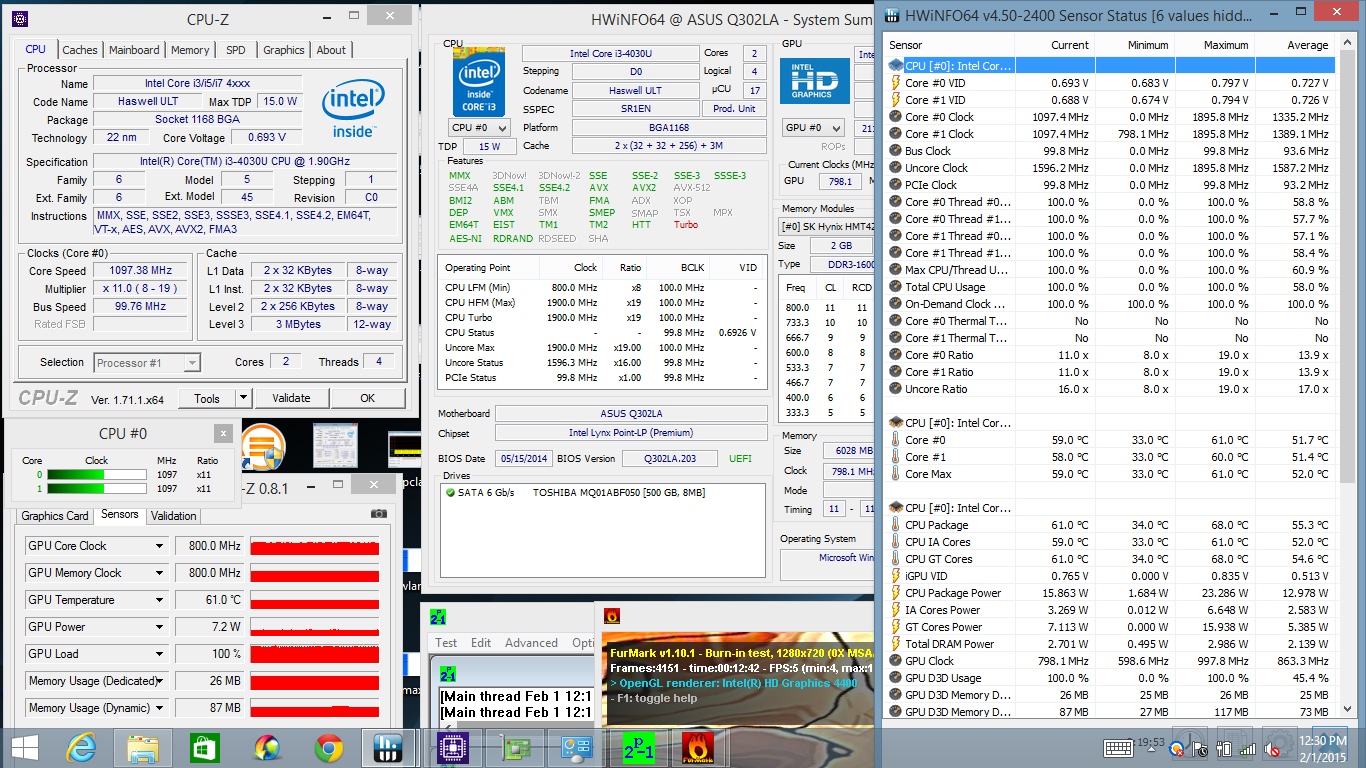Click the arrow next to Tools in CPU-Z
Viewport: 1366px width, 768px height.
[242, 398]
